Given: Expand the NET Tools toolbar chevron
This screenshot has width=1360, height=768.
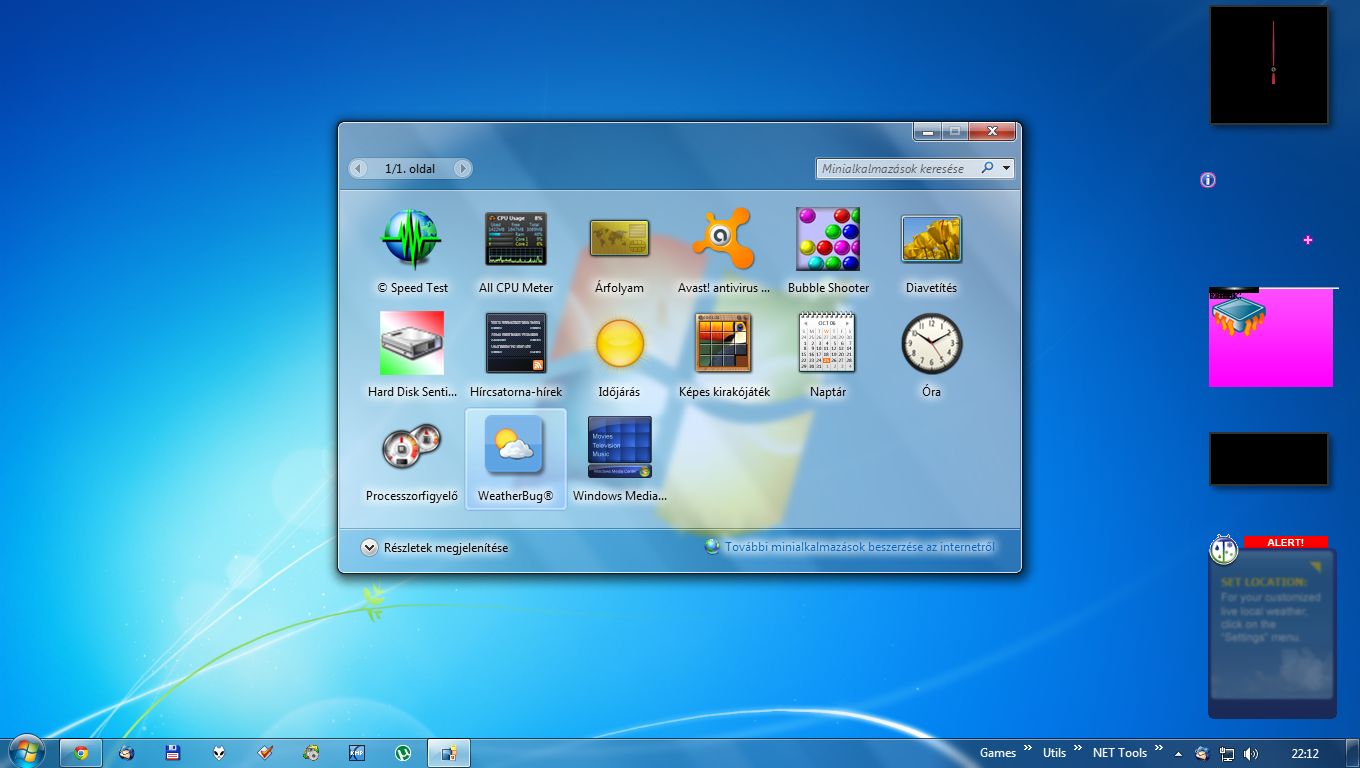Looking at the screenshot, I should [x=1158, y=748].
